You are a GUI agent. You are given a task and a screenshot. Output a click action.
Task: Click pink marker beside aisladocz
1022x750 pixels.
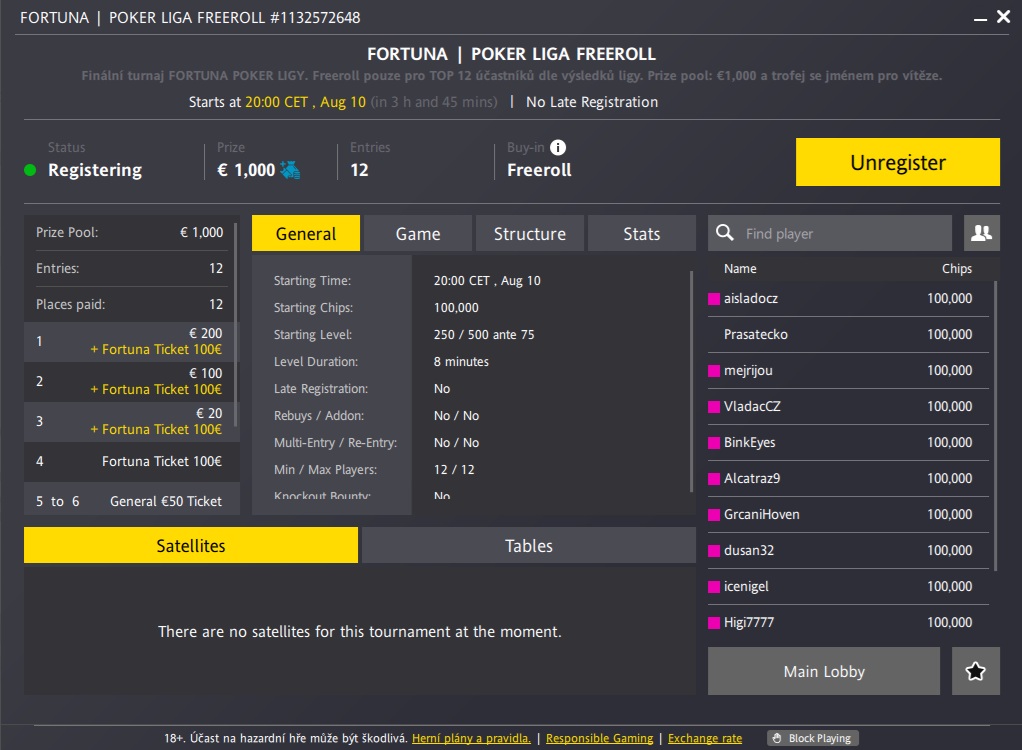pyautogui.click(x=714, y=299)
